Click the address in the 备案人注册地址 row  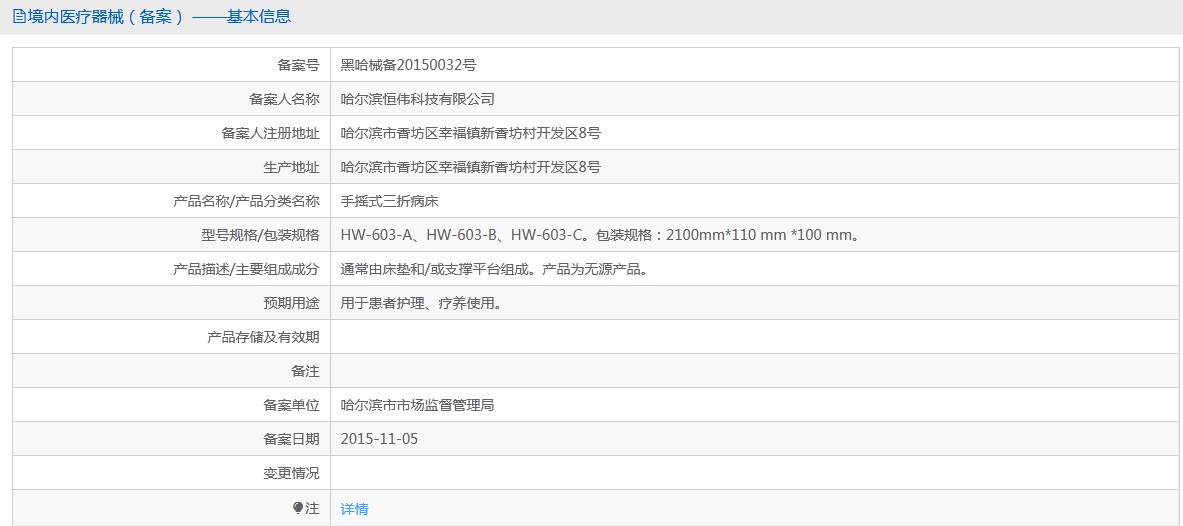click(x=471, y=133)
